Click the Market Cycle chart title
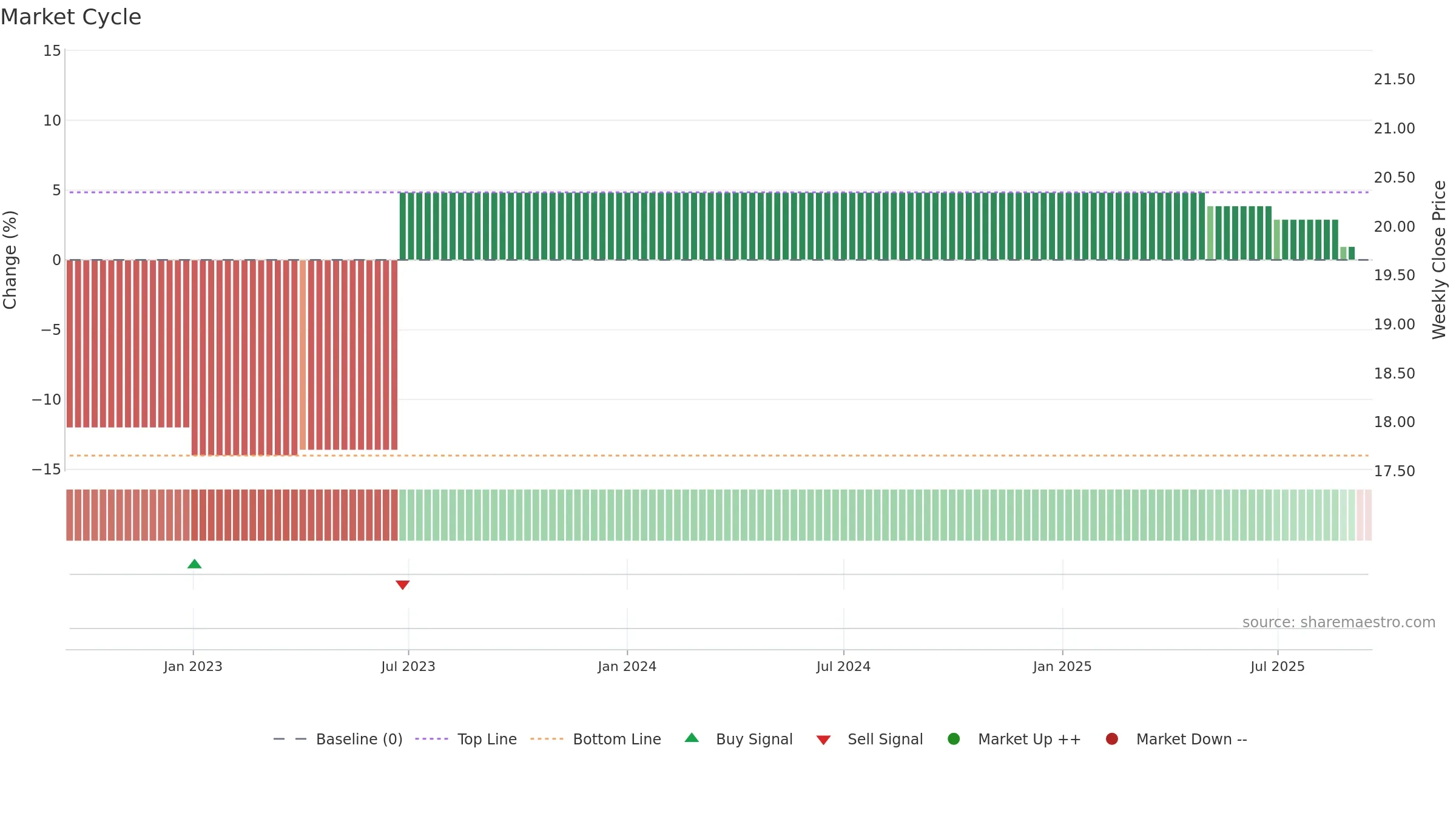 pos(70,17)
